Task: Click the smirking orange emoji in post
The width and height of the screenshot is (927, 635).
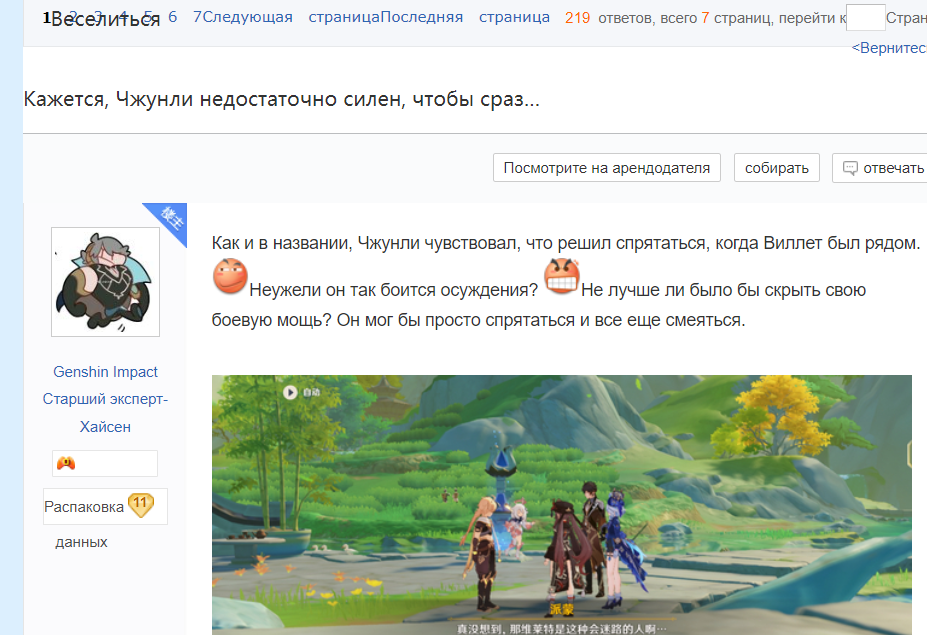Action: coord(230,276)
